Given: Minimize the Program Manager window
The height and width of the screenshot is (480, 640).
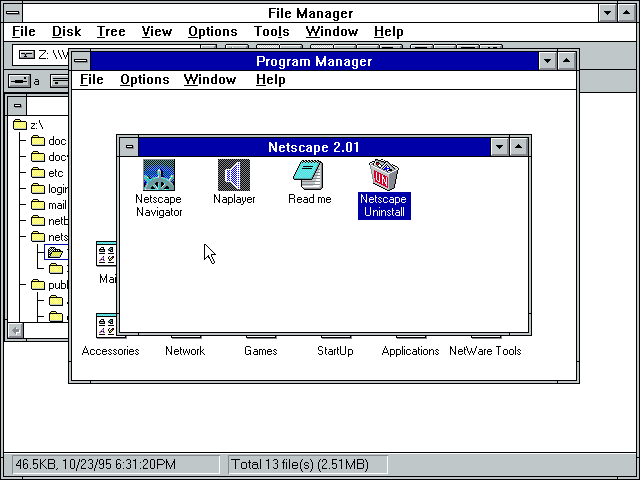Looking at the screenshot, I should point(547,61).
